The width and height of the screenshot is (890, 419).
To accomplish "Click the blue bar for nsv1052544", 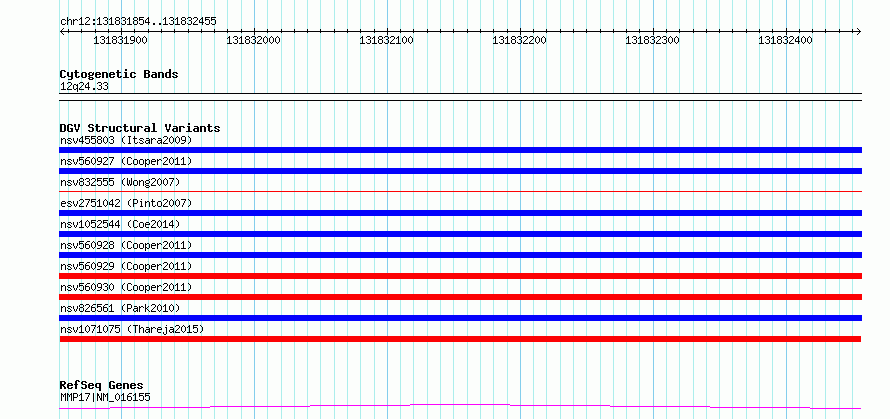I will (460, 234).
